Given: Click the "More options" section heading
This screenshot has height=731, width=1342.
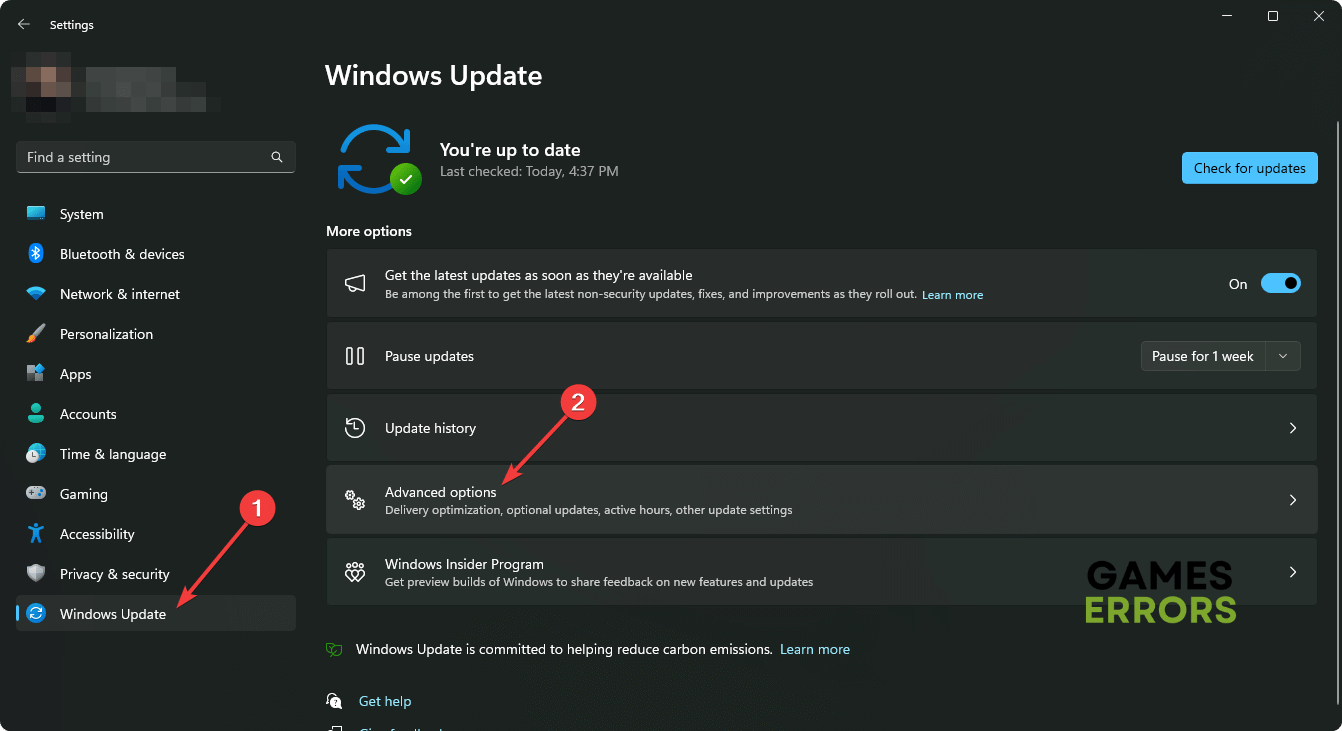Looking at the screenshot, I should tap(369, 231).
